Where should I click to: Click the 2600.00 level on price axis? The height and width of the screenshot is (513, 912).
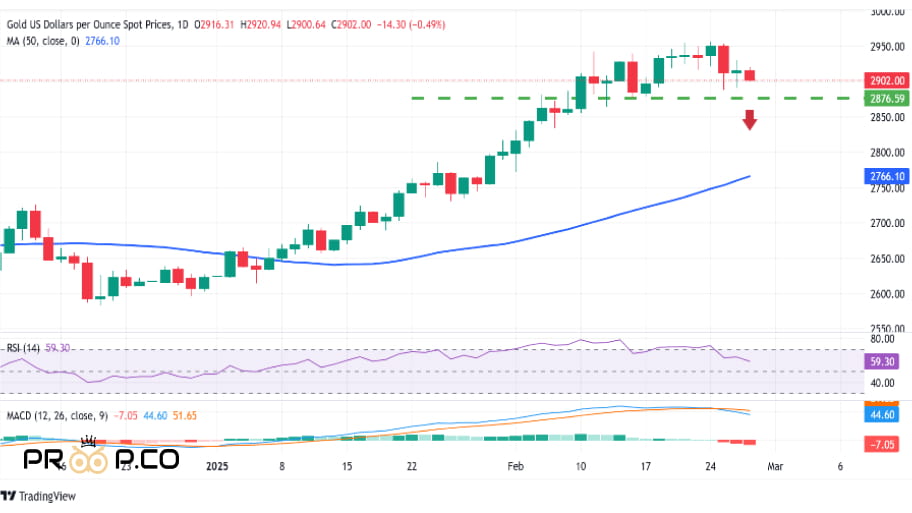[x=887, y=294]
